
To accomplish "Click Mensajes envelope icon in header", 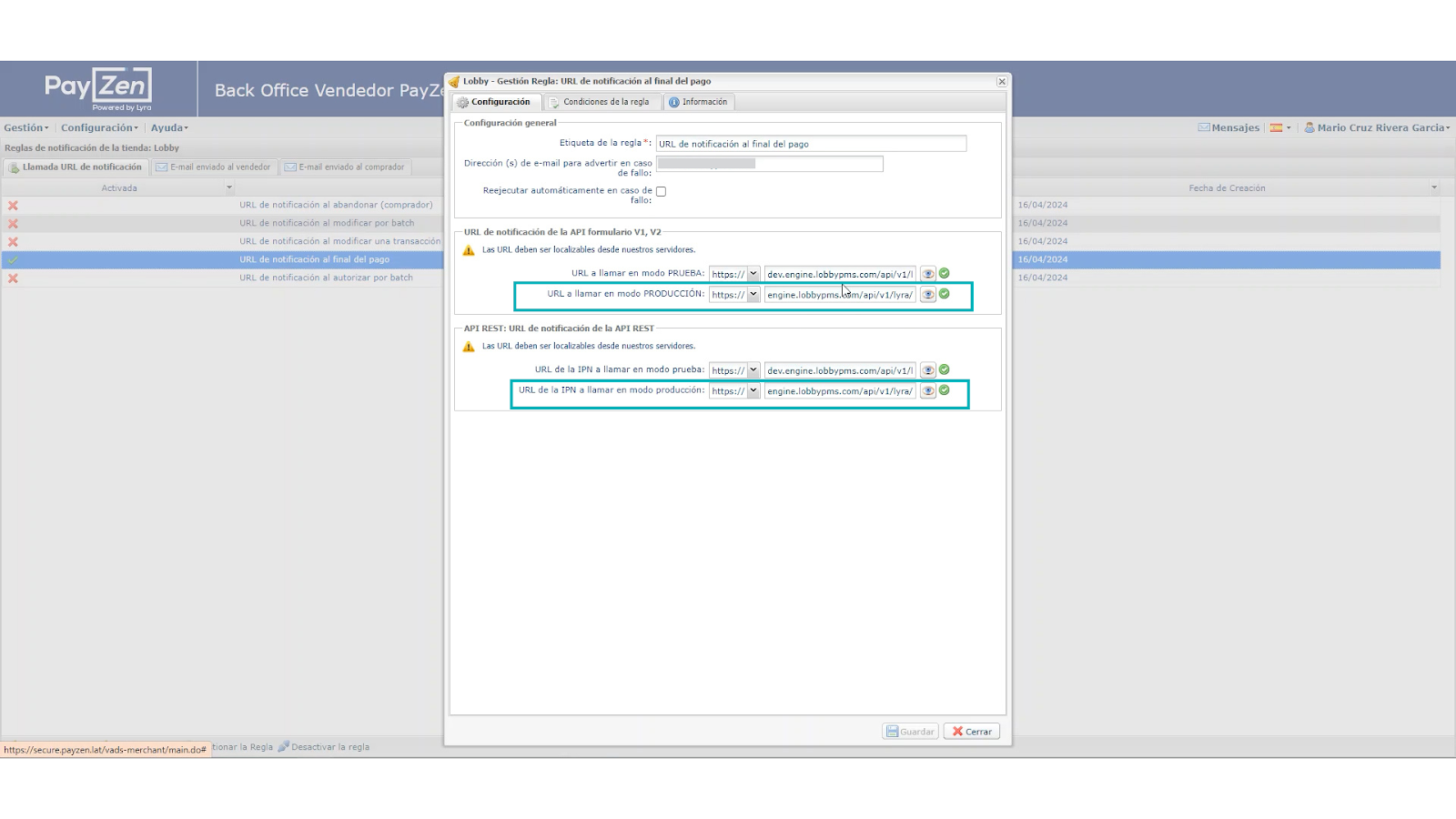I will point(1204,128).
